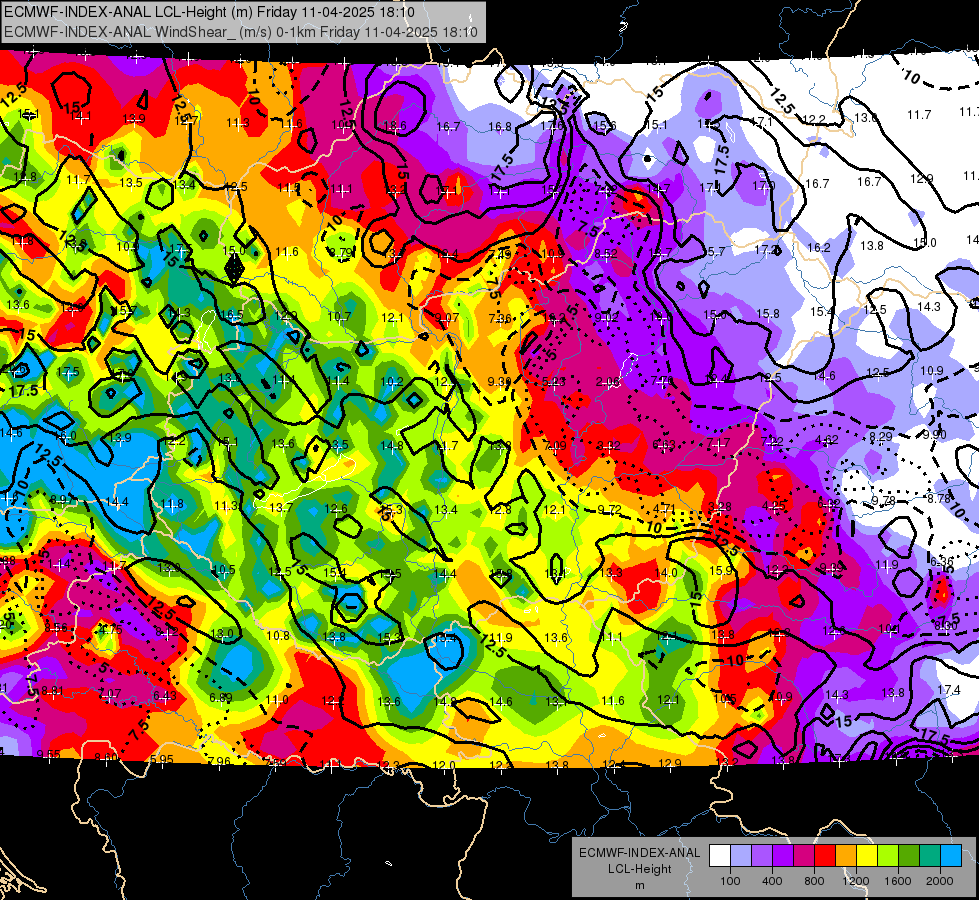This screenshot has width=979, height=900.
Task: Click the legend scale value 800
Action: [x=814, y=881]
